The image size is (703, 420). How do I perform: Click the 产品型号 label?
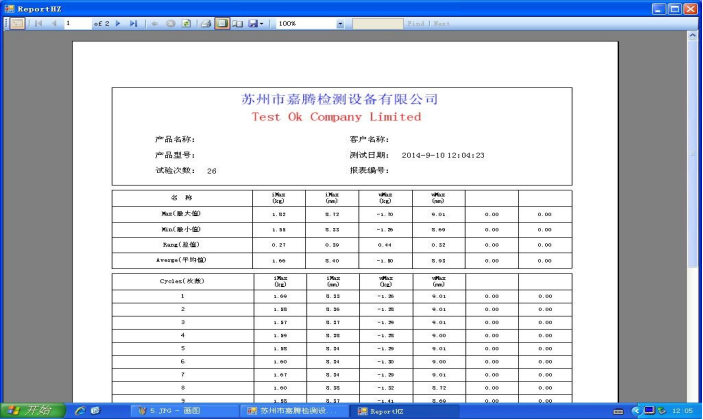coord(175,155)
